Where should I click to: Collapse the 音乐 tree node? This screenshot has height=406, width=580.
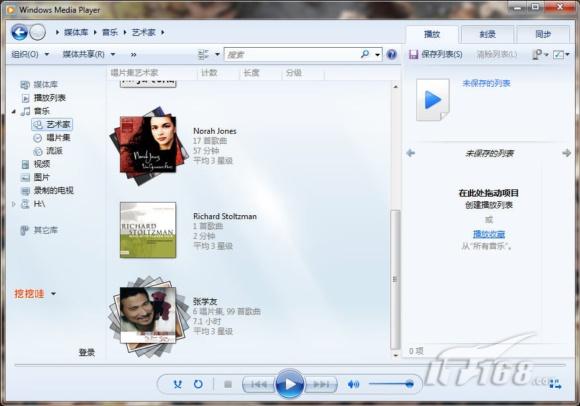coord(14,111)
